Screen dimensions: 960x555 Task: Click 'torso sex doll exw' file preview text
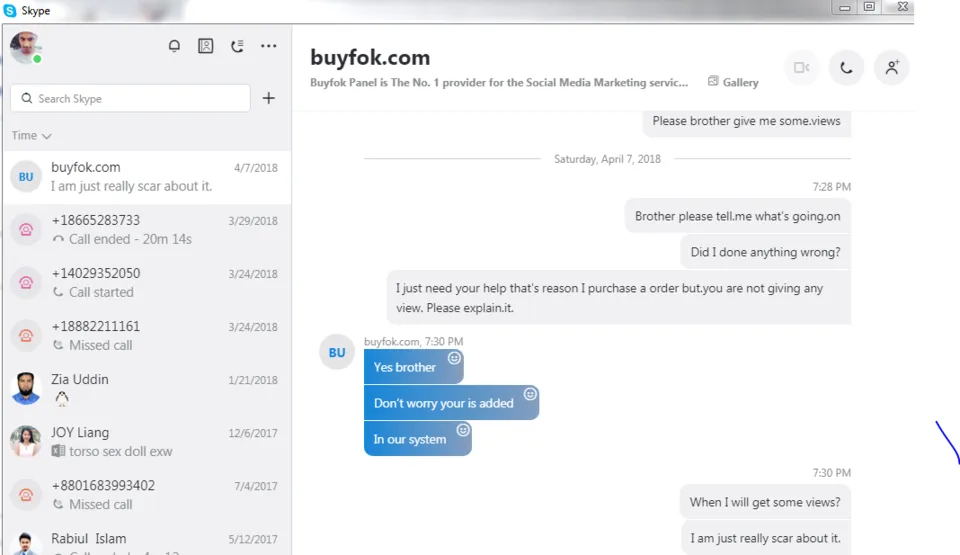tap(121, 451)
